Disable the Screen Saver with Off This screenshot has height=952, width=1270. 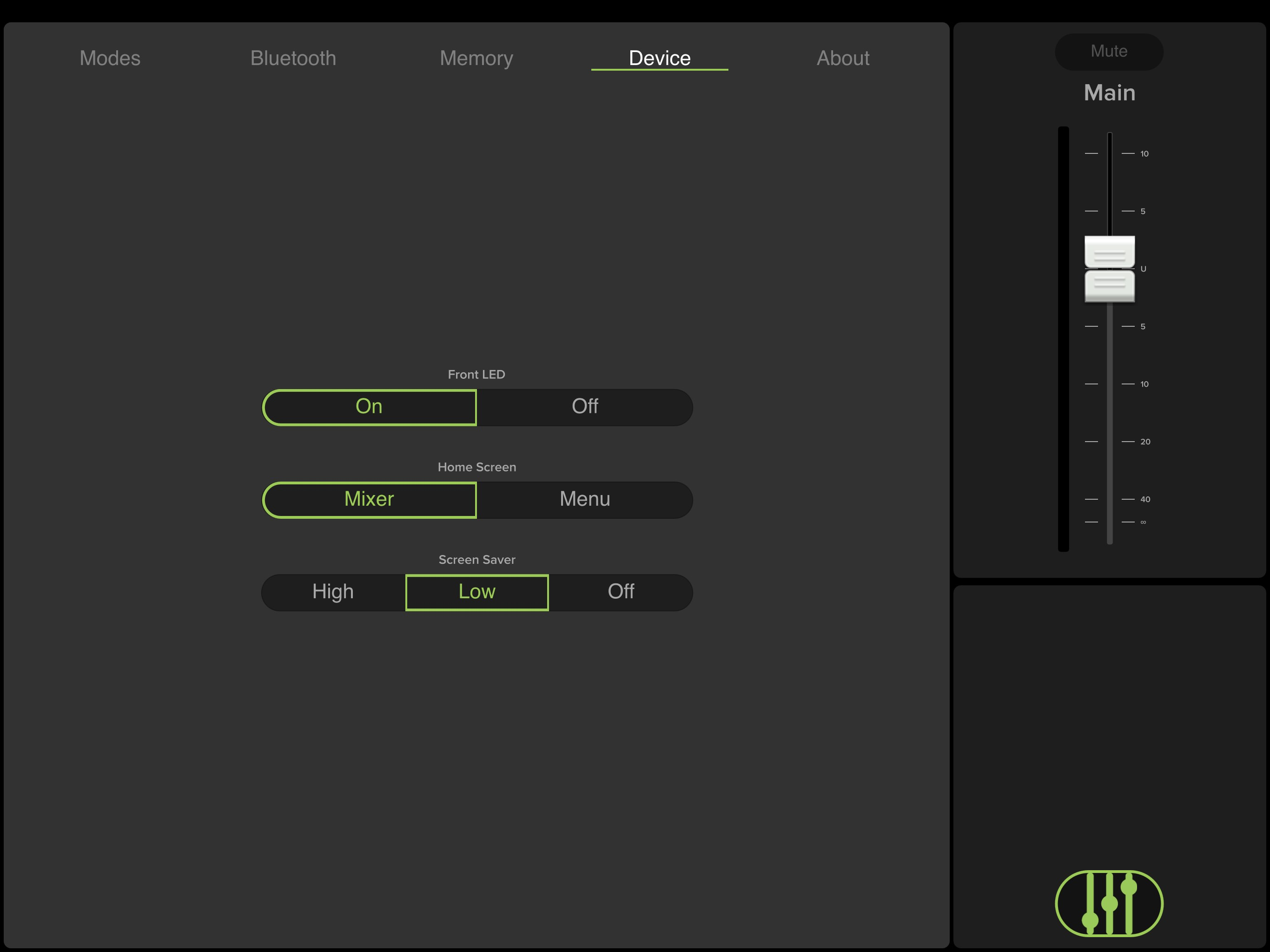click(621, 592)
